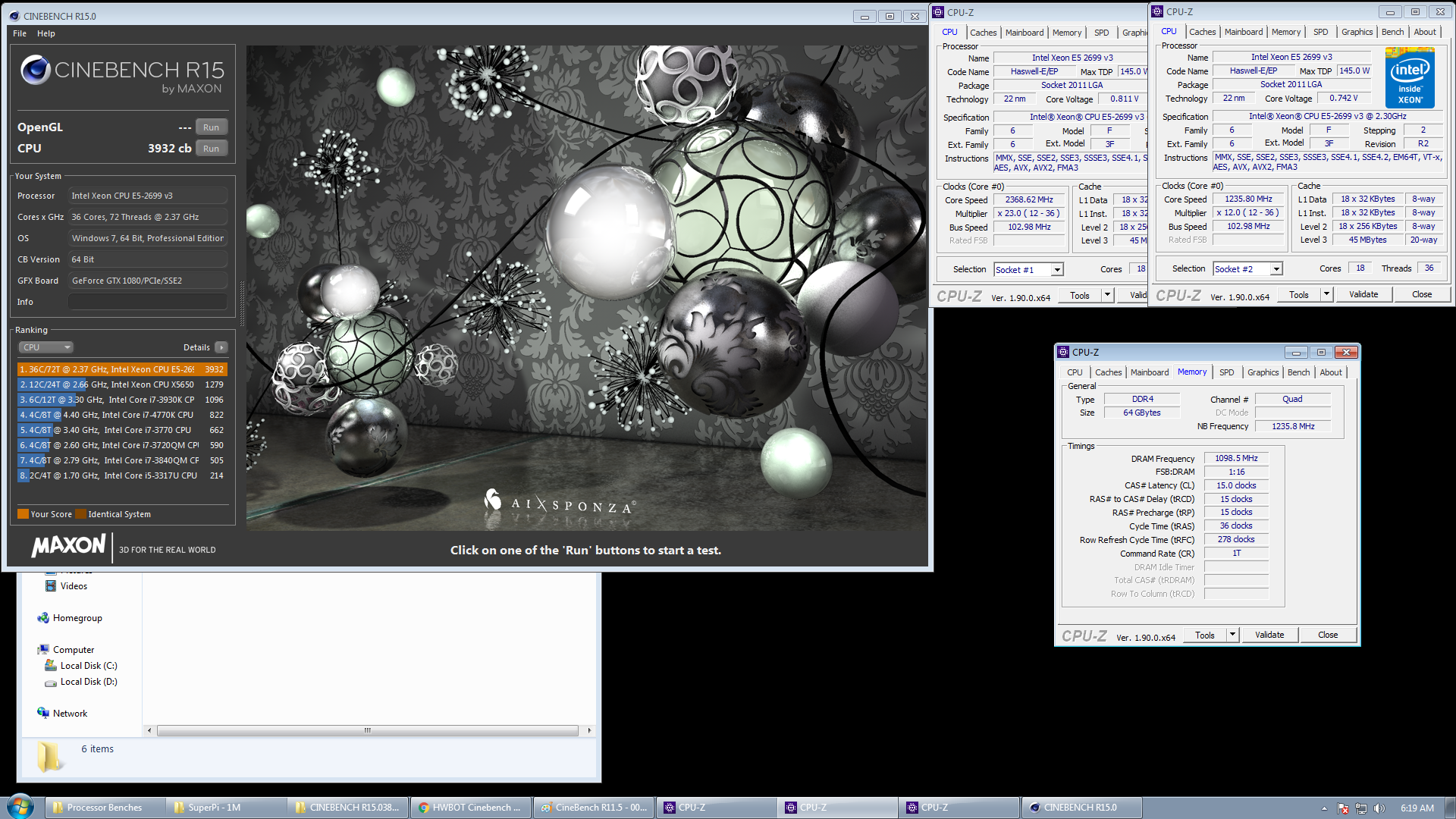Click Identical System legend swatch
The height and width of the screenshot is (819, 1456).
(x=80, y=514)
